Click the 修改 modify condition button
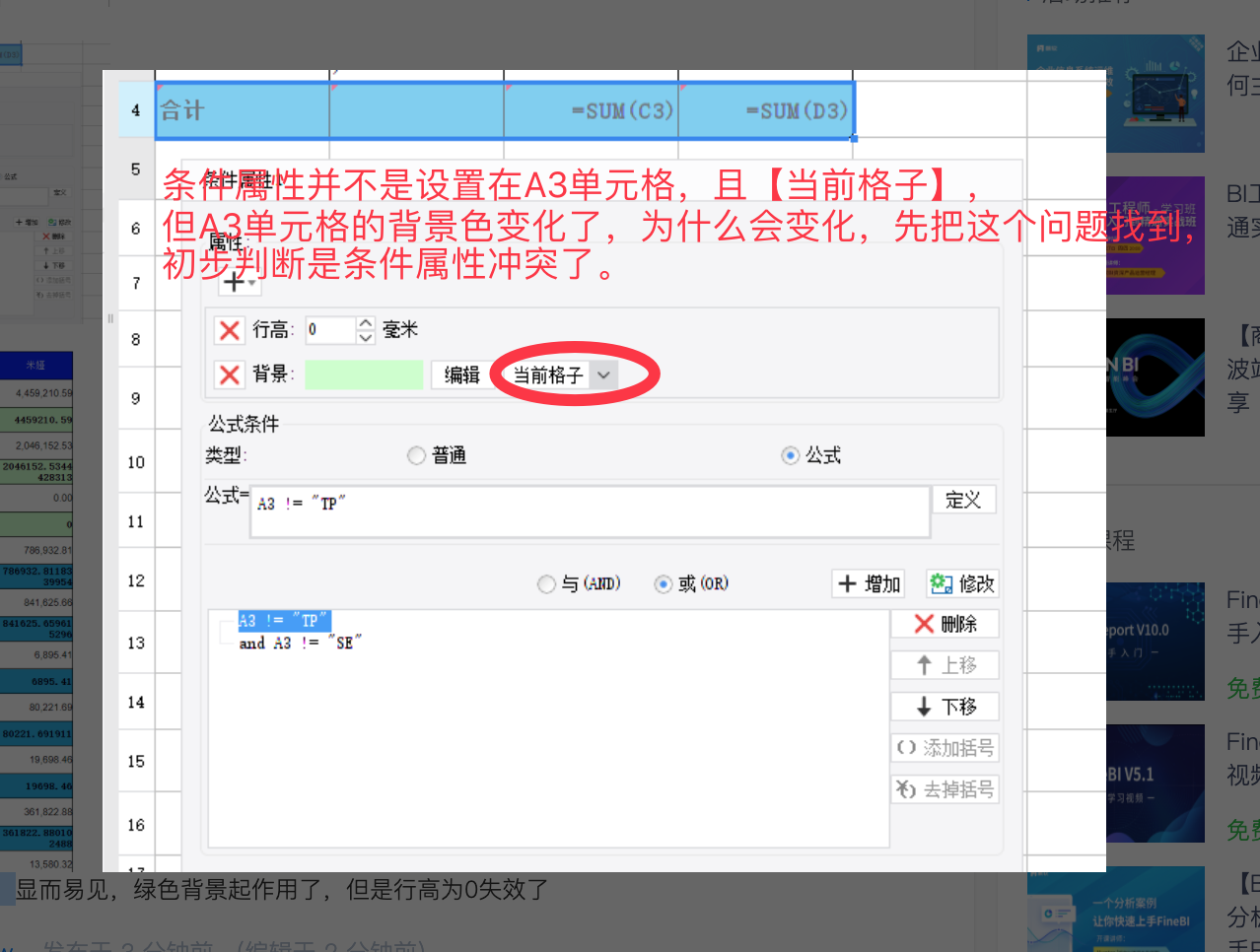 pos(962,583)
